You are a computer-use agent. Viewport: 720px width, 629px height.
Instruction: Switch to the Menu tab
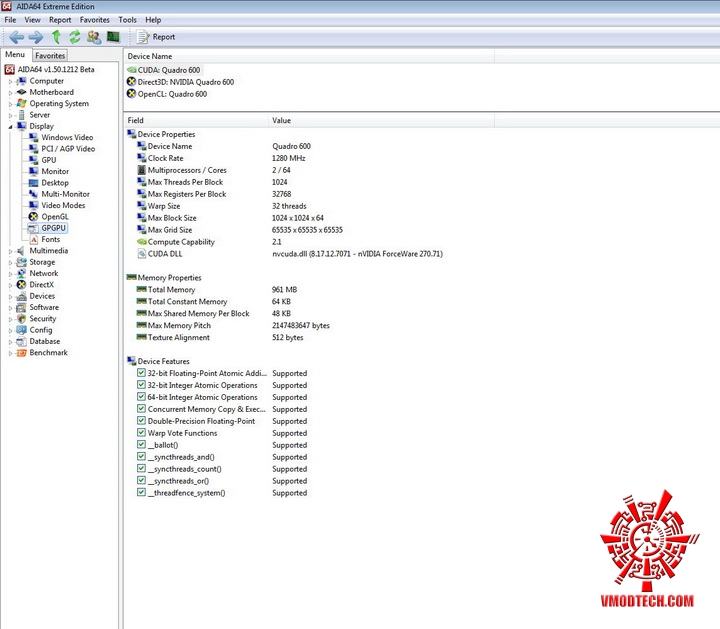pos(15,55)
